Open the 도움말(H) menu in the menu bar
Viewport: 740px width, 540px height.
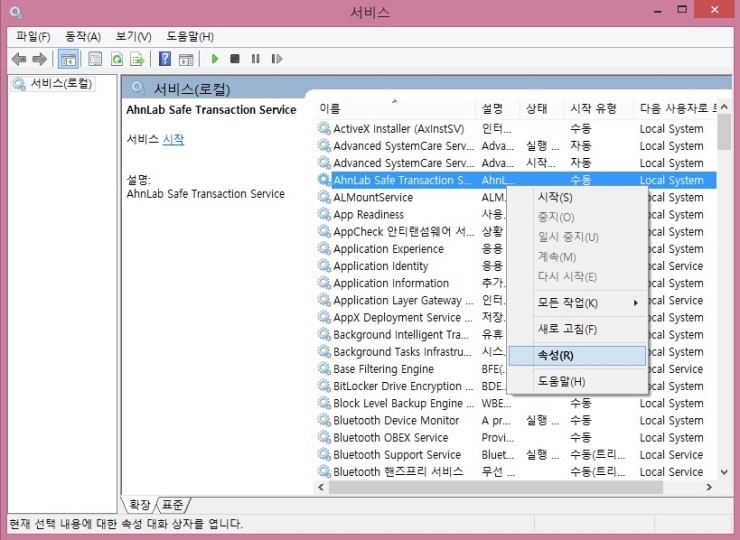tap(190, 36)
